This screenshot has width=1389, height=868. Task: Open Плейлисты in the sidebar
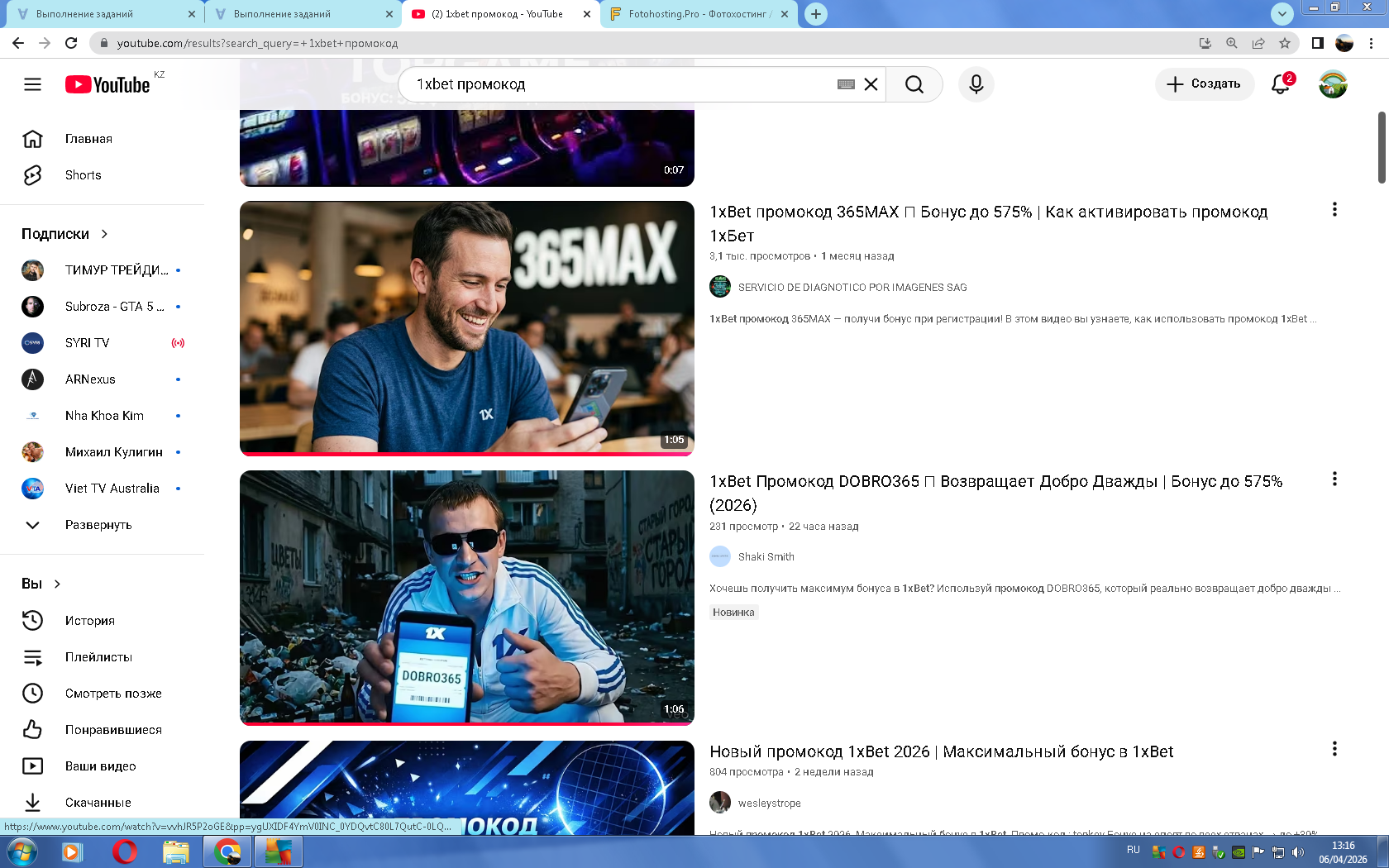click(x=102, y=657)
